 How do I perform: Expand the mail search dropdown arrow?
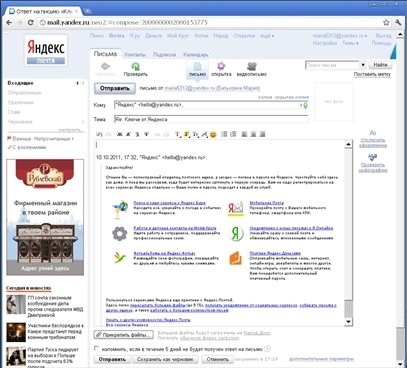(x=363, y=65)
